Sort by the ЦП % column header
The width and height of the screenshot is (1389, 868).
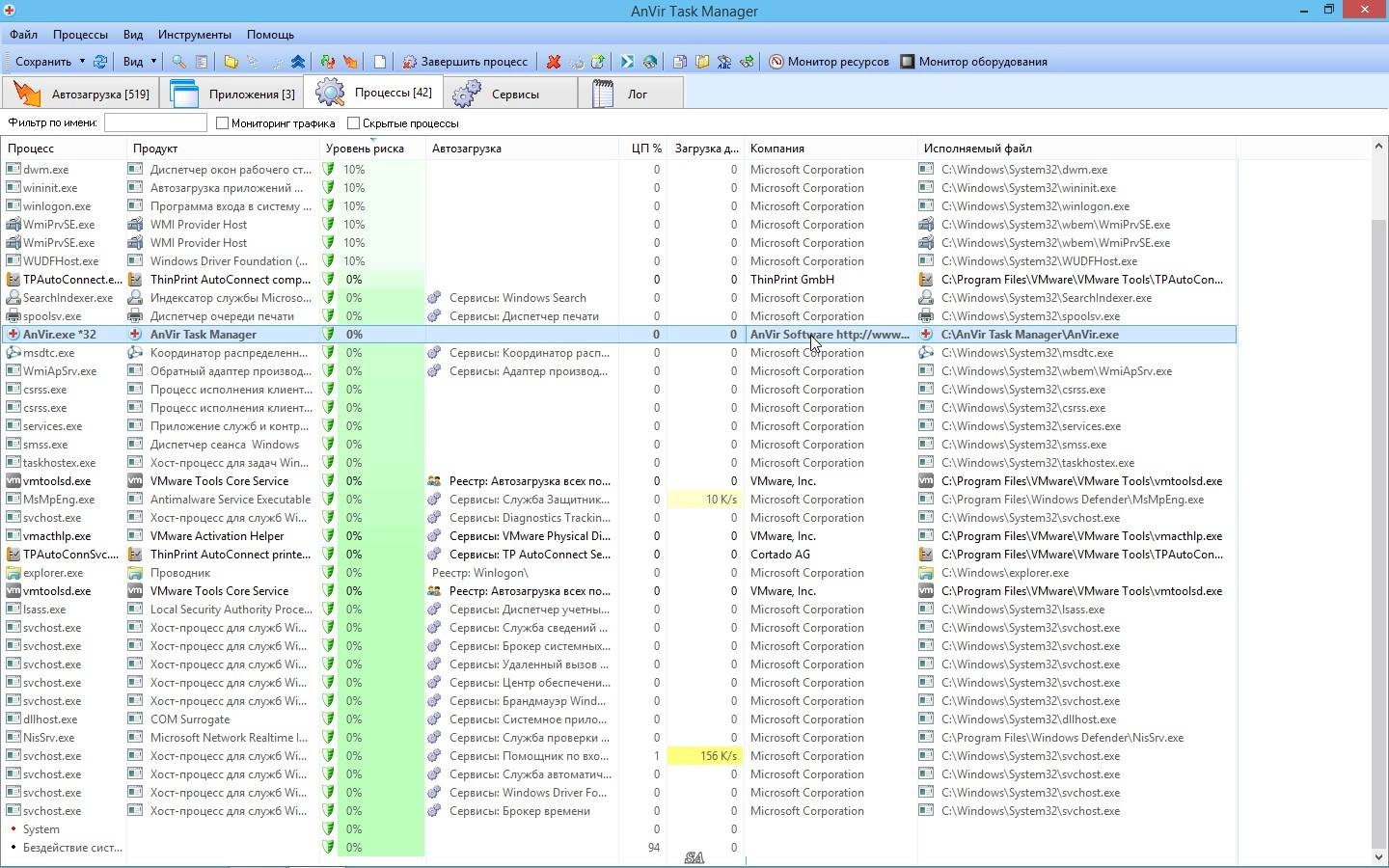[642, 148]
